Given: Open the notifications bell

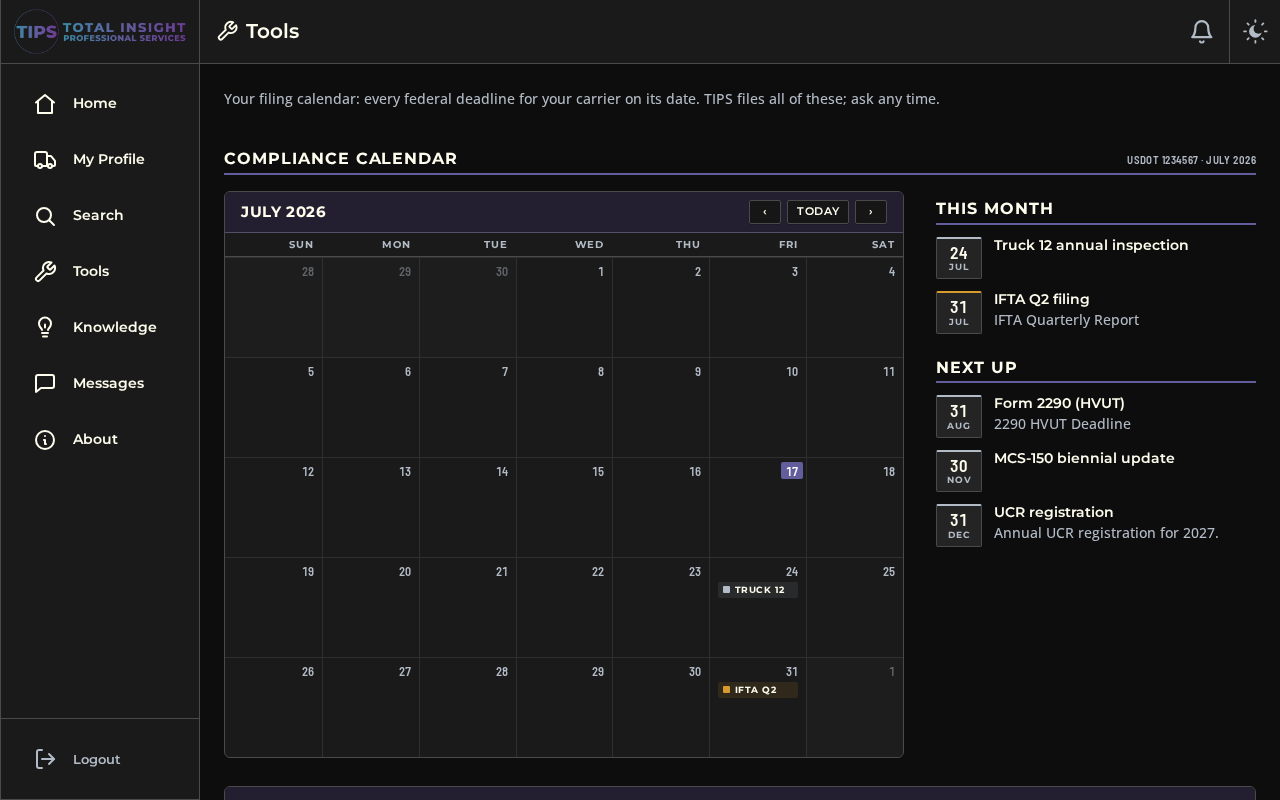Looking at the screenshot, I should pyautogui.click(x=1202, y=32).
